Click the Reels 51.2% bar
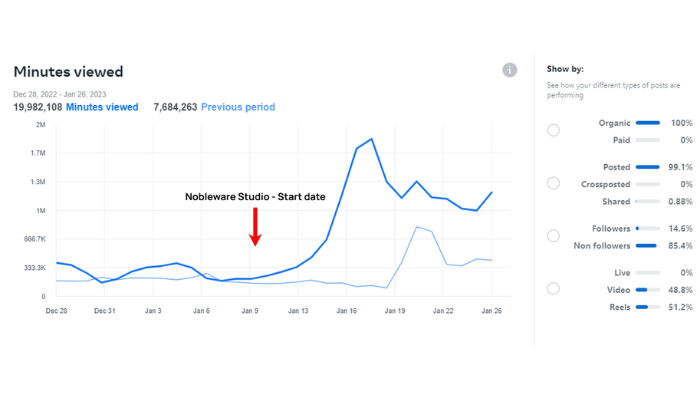Image resolution: width=700 pixels, height=400 pixels. click(x=648, y=306)
